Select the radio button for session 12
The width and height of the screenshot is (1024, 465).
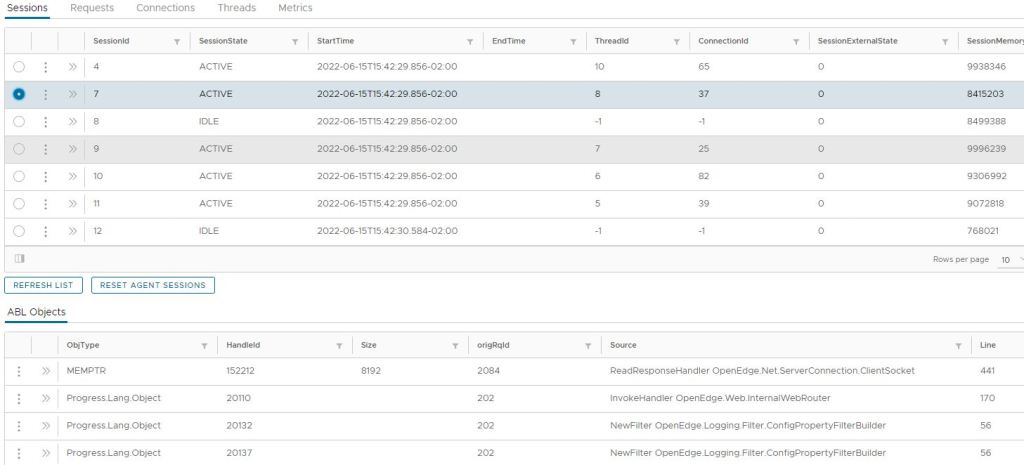(x=19, y=231)
